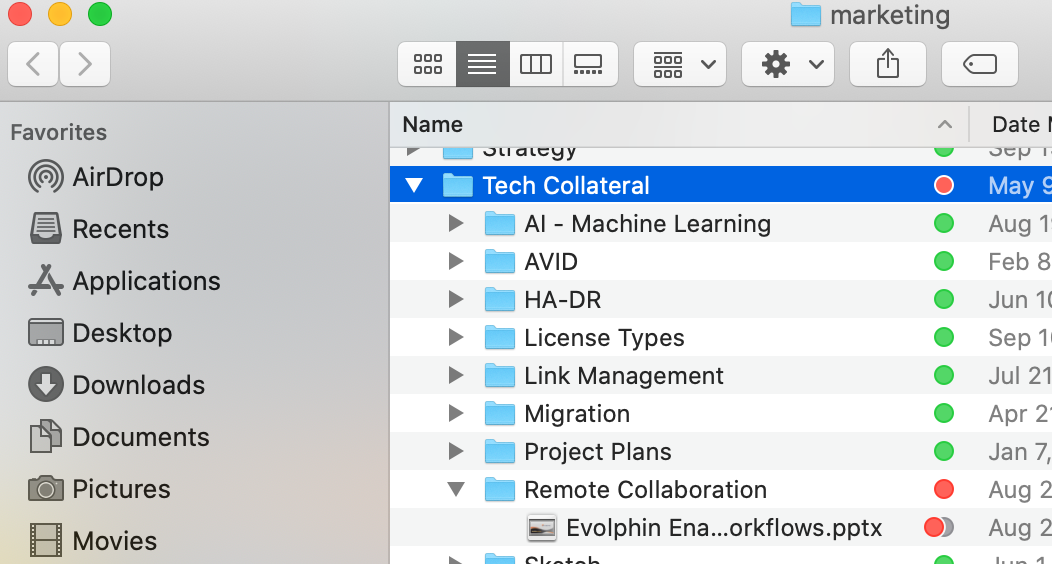Click the red status dot for Remote Collaboration

click(944, 490)
